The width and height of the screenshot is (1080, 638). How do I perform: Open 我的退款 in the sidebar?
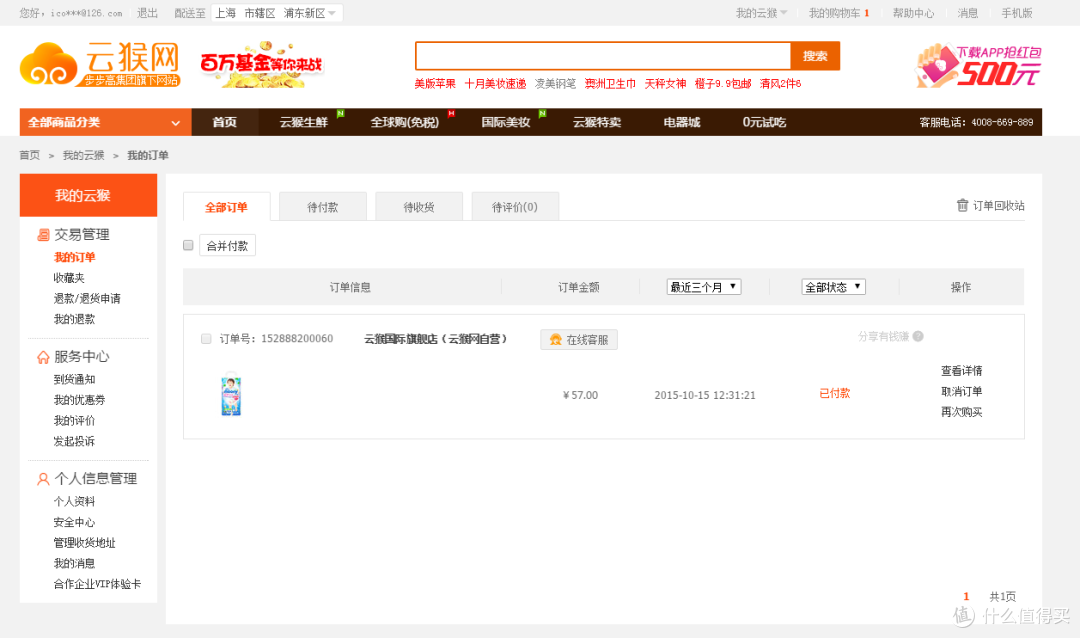[x=74, y=319]
